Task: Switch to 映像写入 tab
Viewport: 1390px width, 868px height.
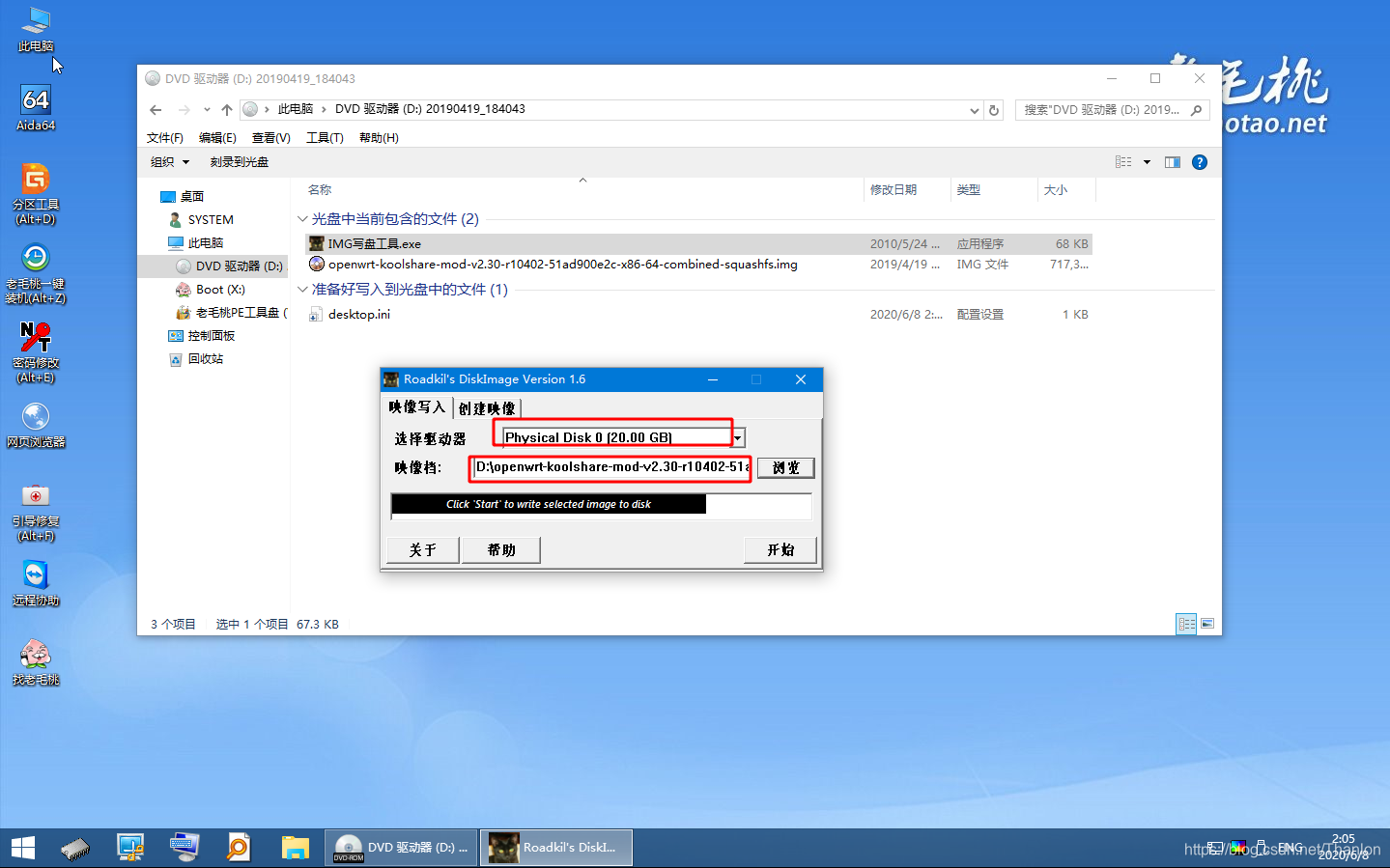Action: click(417, 407)
